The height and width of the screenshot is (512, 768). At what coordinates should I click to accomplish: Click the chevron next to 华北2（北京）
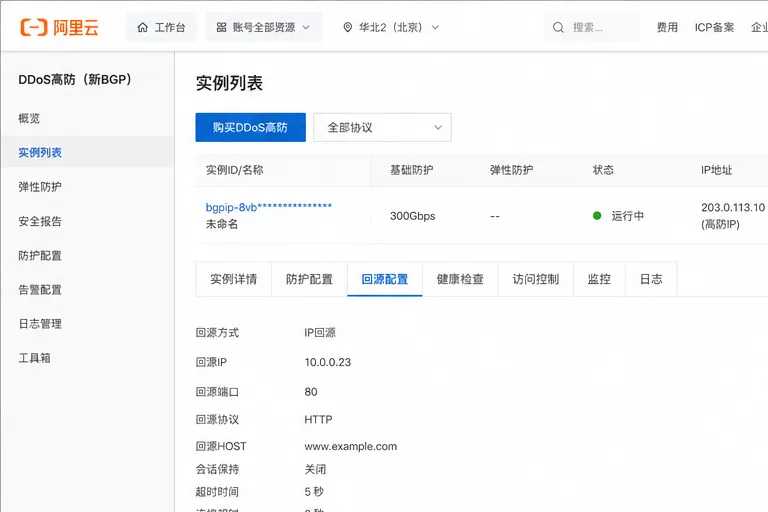click(x=435, y=27)
